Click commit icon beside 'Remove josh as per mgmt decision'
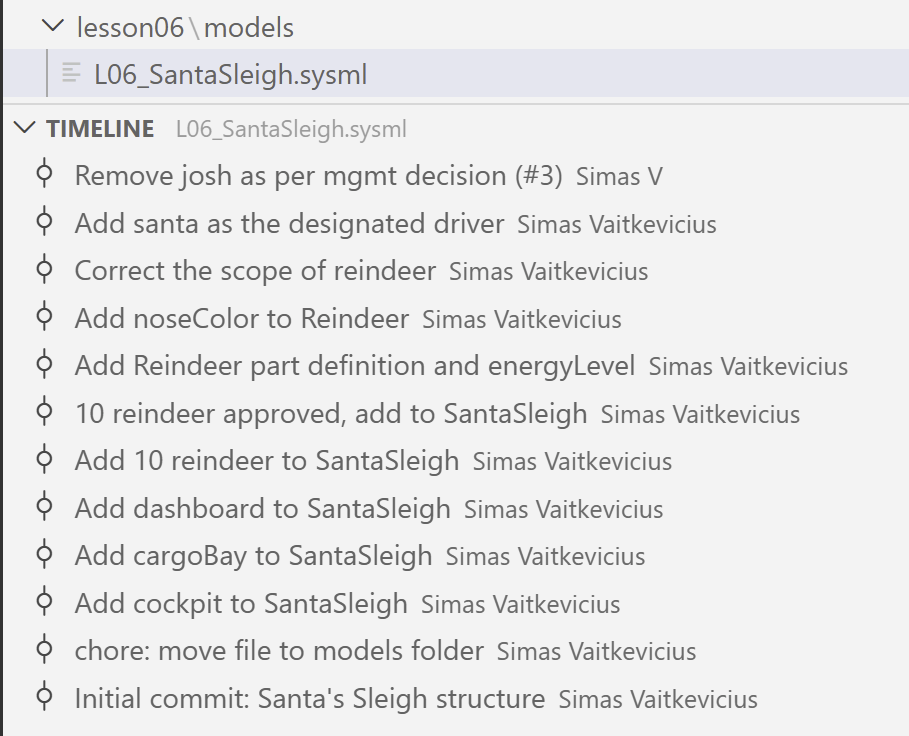 coord(44,175)
